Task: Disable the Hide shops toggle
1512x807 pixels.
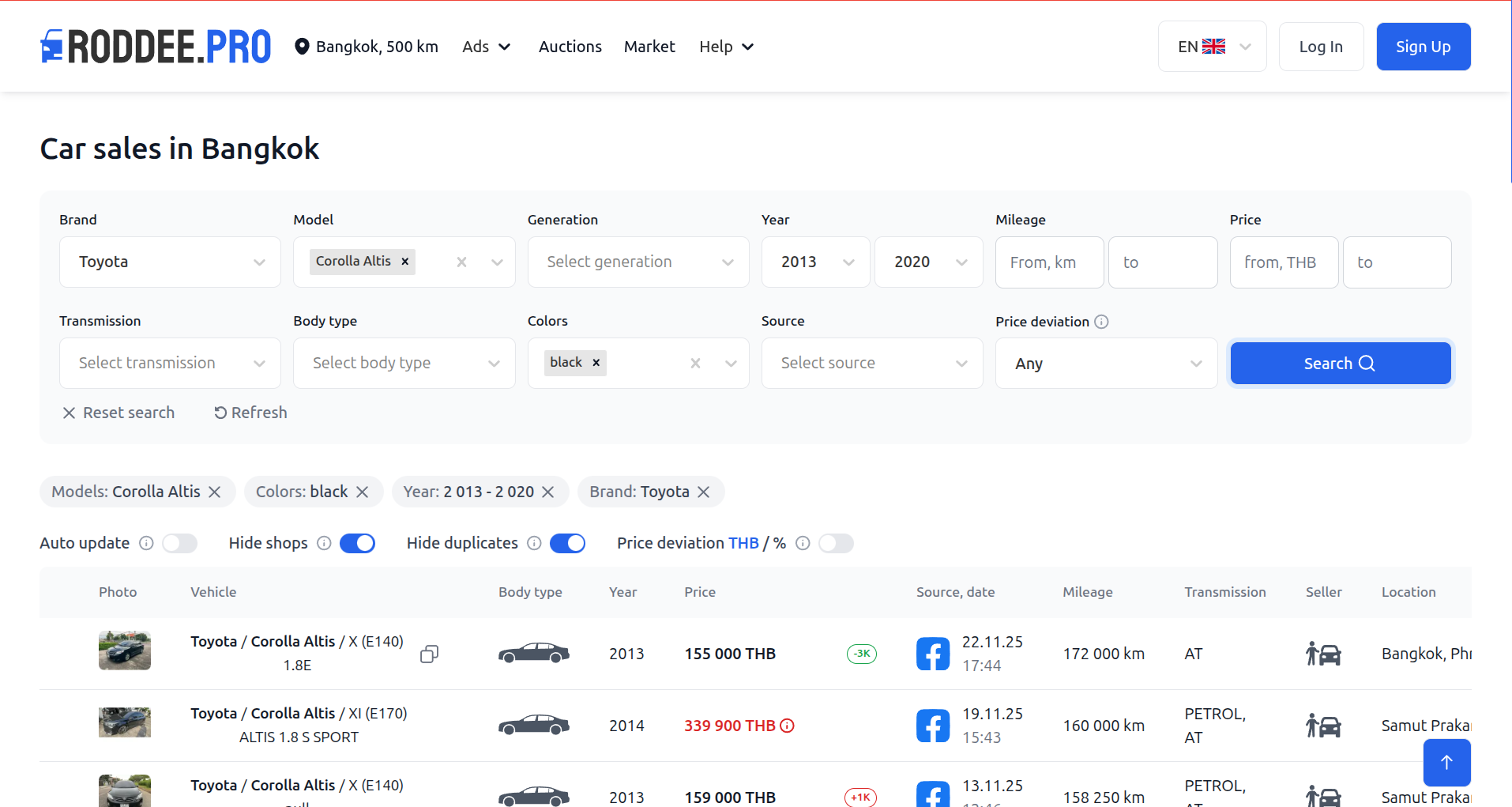Action: pyautogui.click(x=357, y=543)
